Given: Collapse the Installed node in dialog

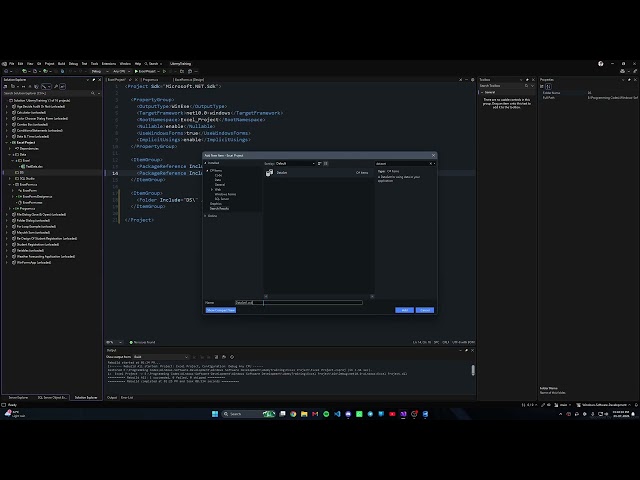Looking at the screenshot, I should 205,163.
